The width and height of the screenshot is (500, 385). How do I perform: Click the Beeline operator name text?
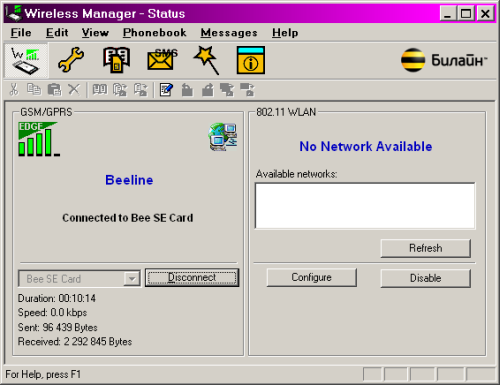point(129,180)
